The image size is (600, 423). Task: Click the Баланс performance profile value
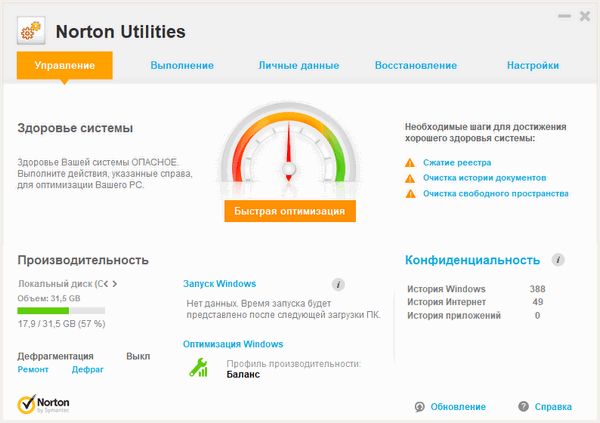[243, 374]
